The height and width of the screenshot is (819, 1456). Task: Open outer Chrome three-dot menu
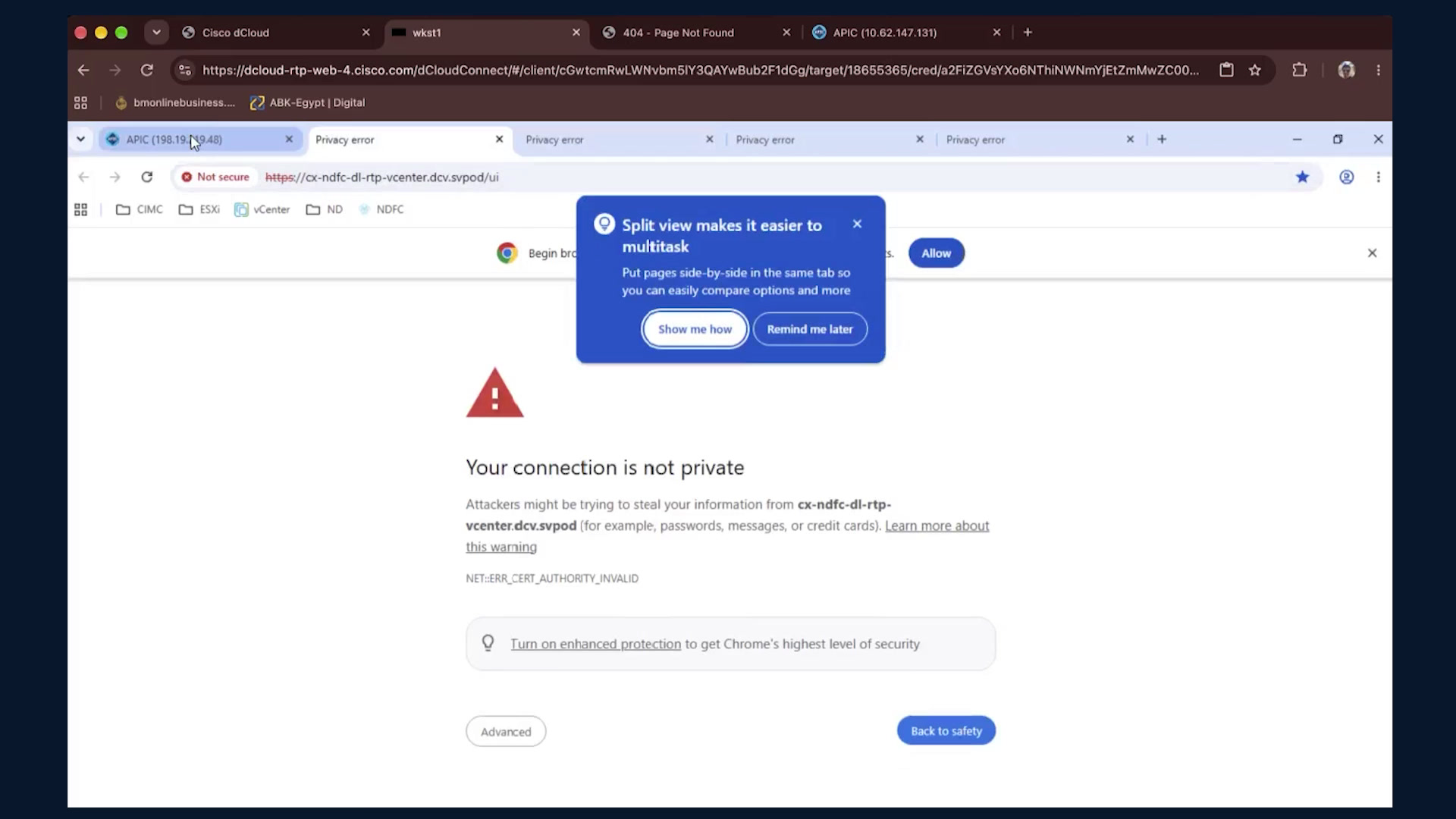pyautogui.click(x=1379, y=70)
